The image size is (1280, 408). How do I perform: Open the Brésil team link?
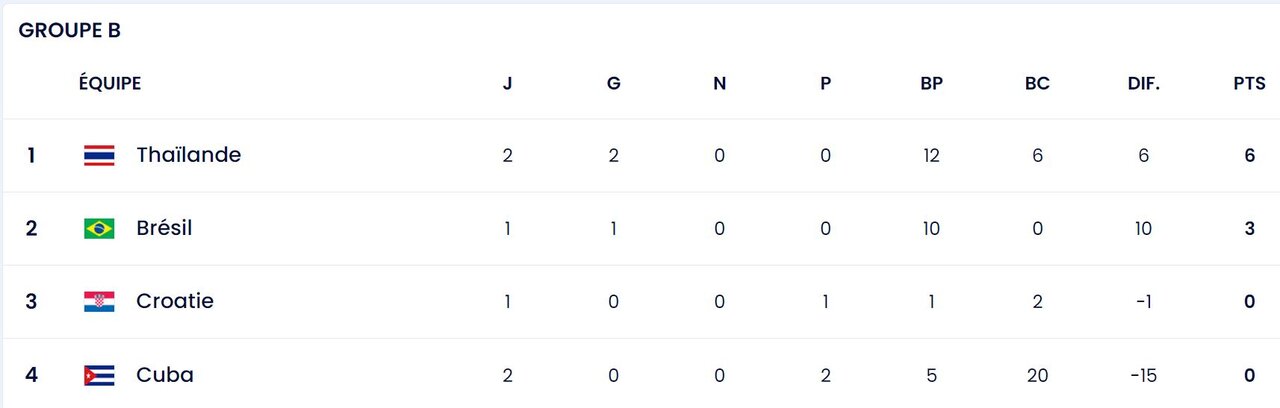[x=164, y=228]
